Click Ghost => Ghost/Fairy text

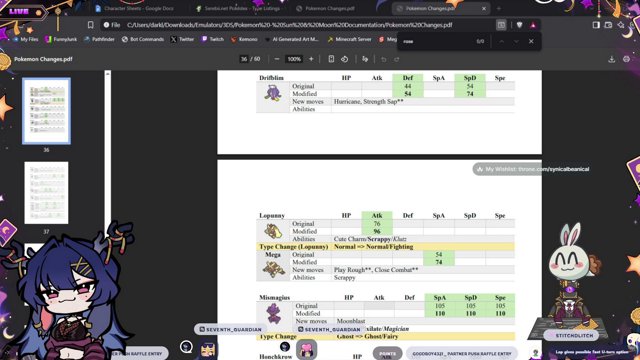pyautogui.click(x=367, y=336)
